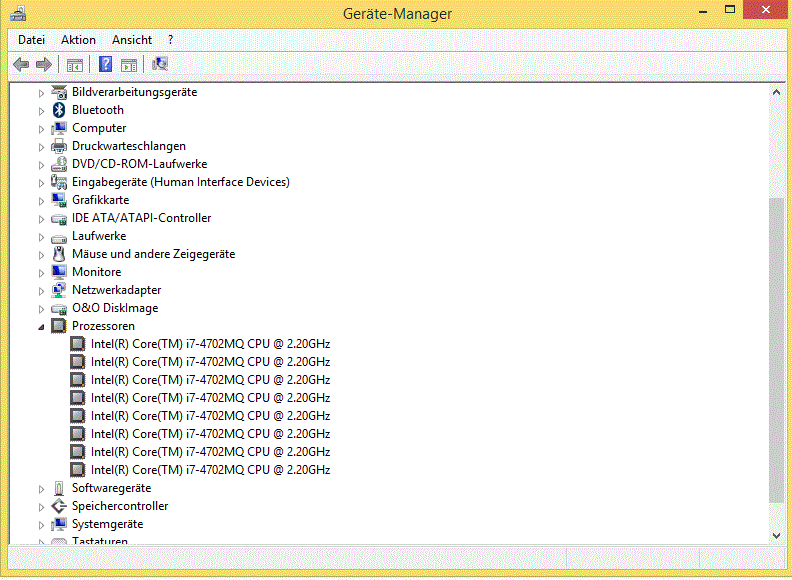The image size is (792, 580).
Task: Click the vertical scrollbar down arrow
Action: [x=776, y=536]
